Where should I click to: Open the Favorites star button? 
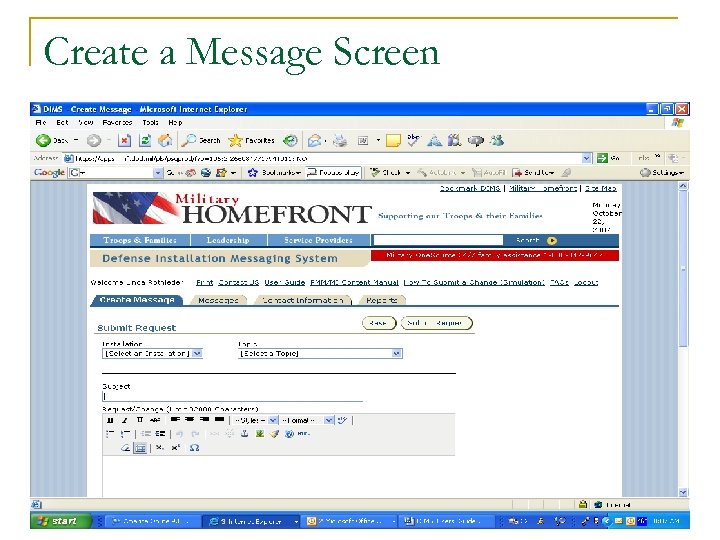pyautogui.click(x=251, y=141)
